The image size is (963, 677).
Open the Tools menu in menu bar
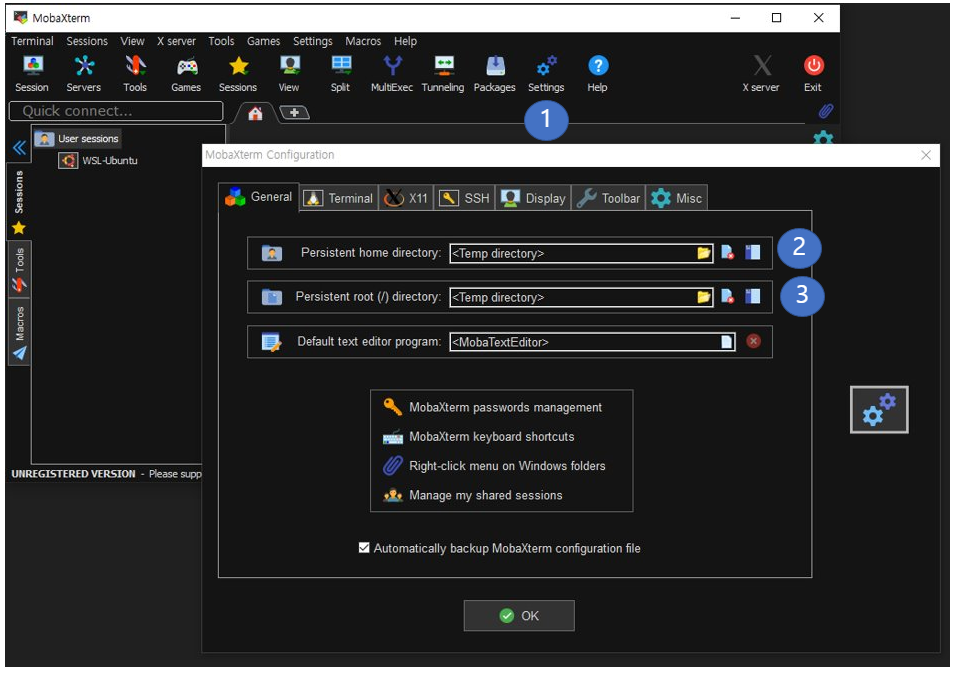(221, 41)
